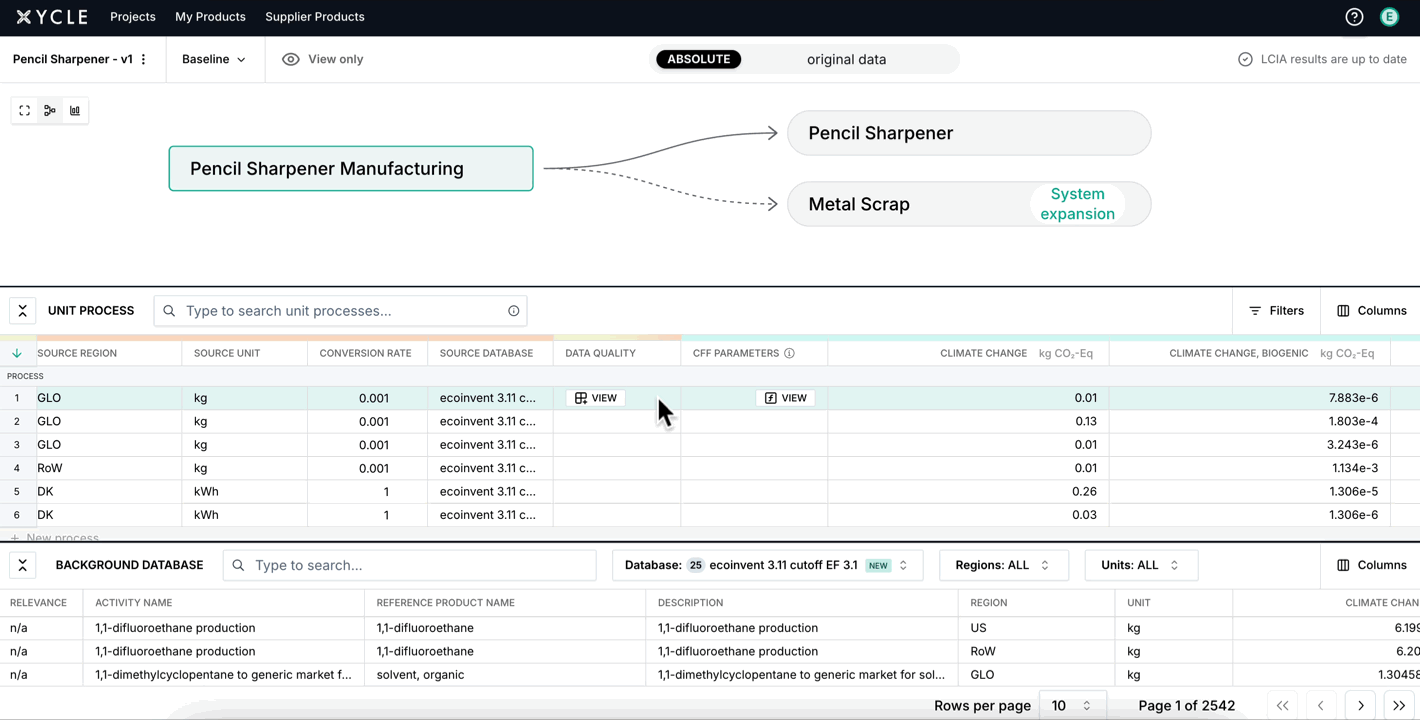Open the Baseline scenario dropdown
This screenshot has height=720, width=1420.
click(213, 59)
